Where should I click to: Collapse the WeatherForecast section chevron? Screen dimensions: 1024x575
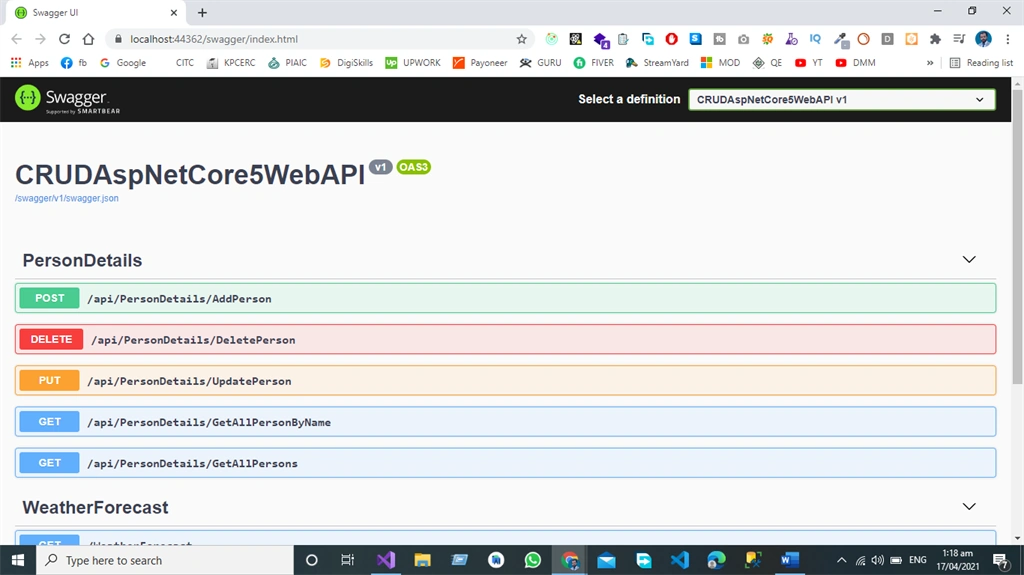[x=968, y=506]
